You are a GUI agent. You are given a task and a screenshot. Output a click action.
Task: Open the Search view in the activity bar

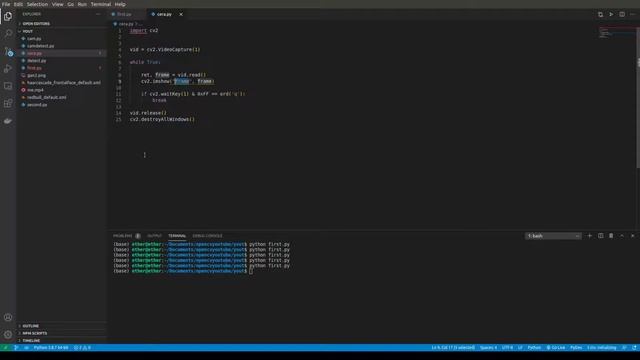click(8, 34)
